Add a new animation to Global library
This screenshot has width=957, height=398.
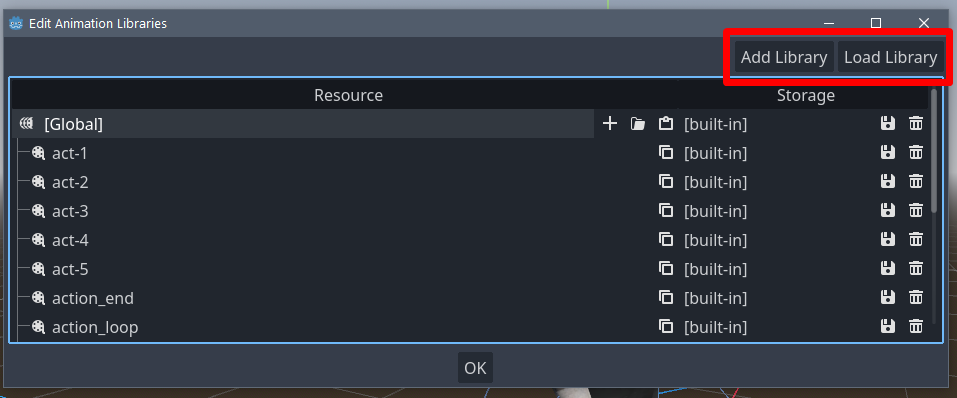(610, 124)
